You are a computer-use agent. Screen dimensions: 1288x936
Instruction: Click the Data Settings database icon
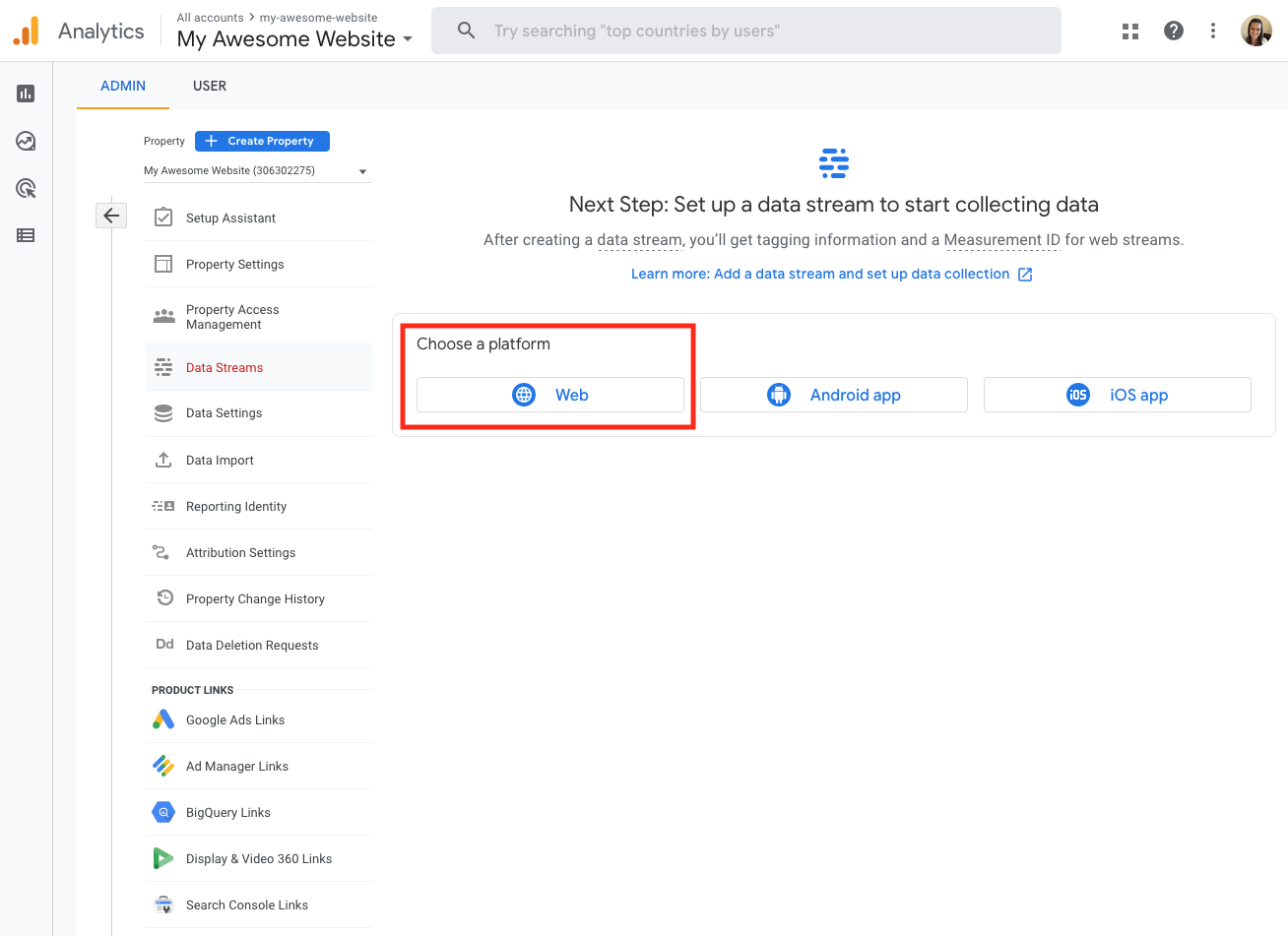163,413
